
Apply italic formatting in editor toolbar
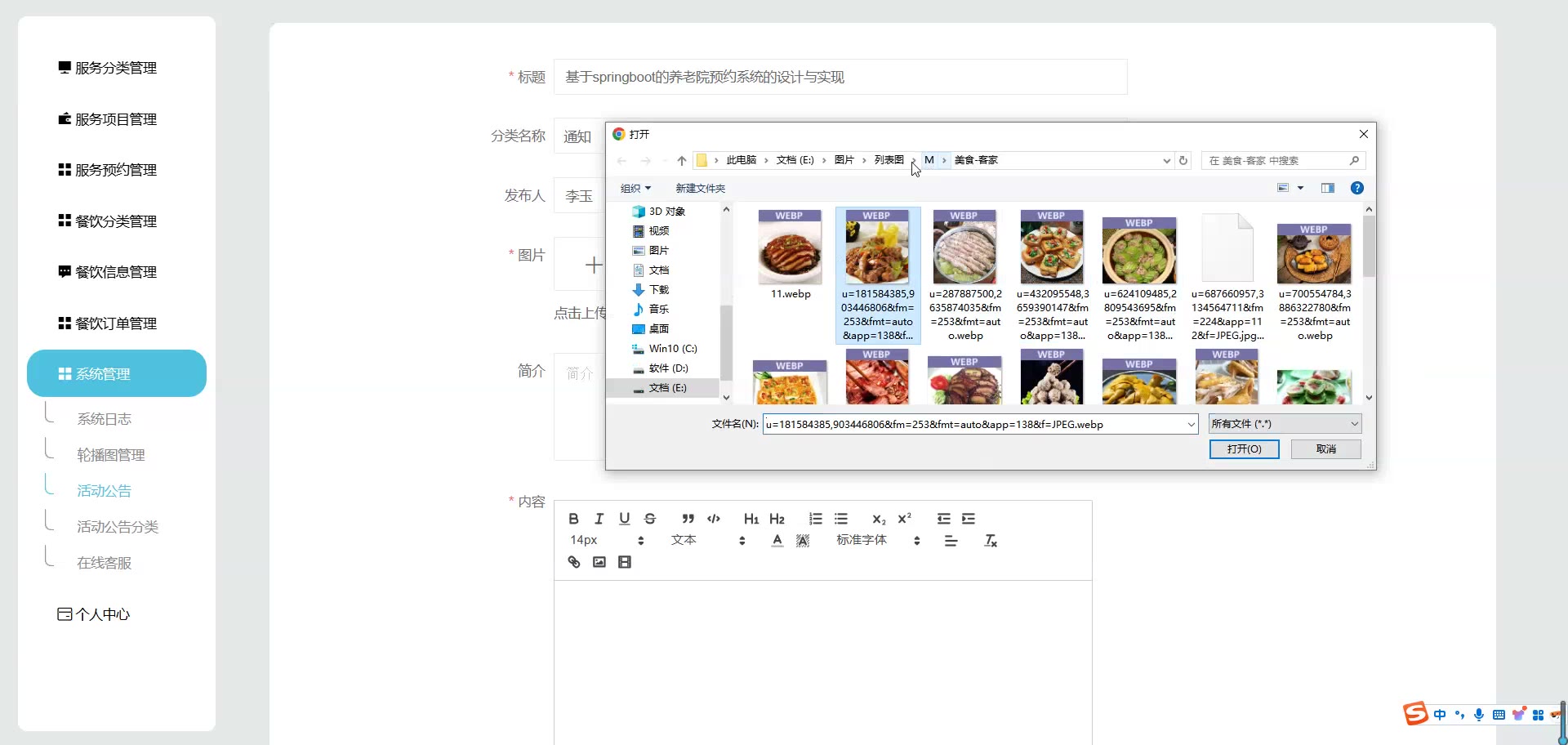(x=599, y=519)
